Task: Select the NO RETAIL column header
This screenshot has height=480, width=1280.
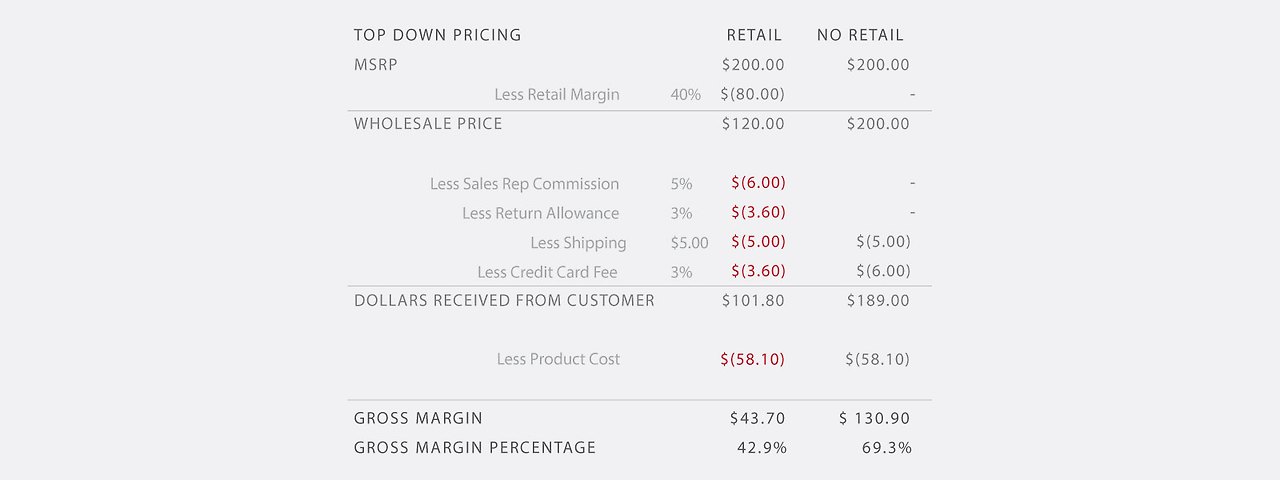Action: [860, 35]
